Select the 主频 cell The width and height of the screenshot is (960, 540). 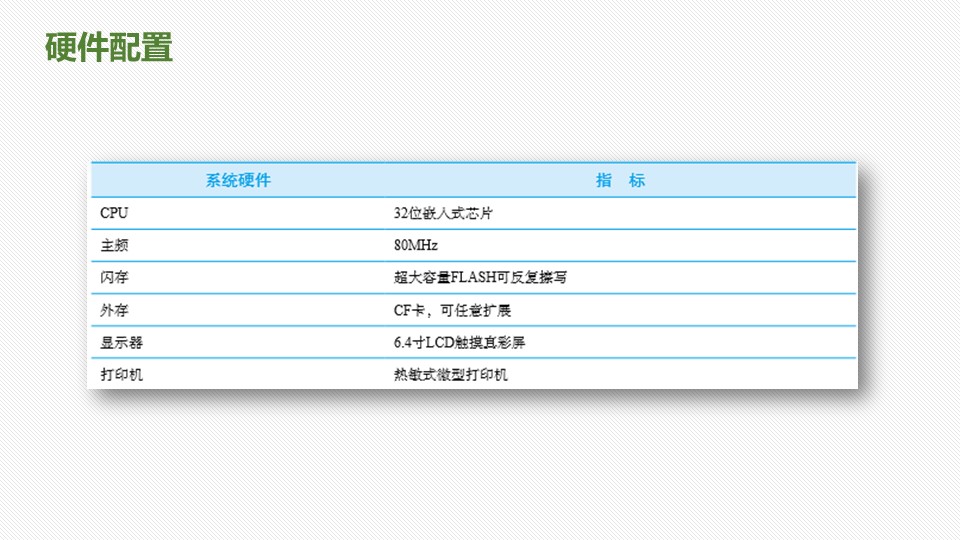[238, 246]
